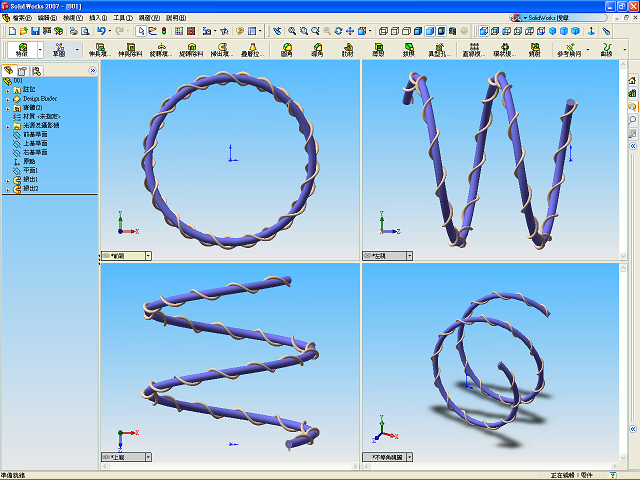Select the Swept Boss (掃出填料) tool

222,50
